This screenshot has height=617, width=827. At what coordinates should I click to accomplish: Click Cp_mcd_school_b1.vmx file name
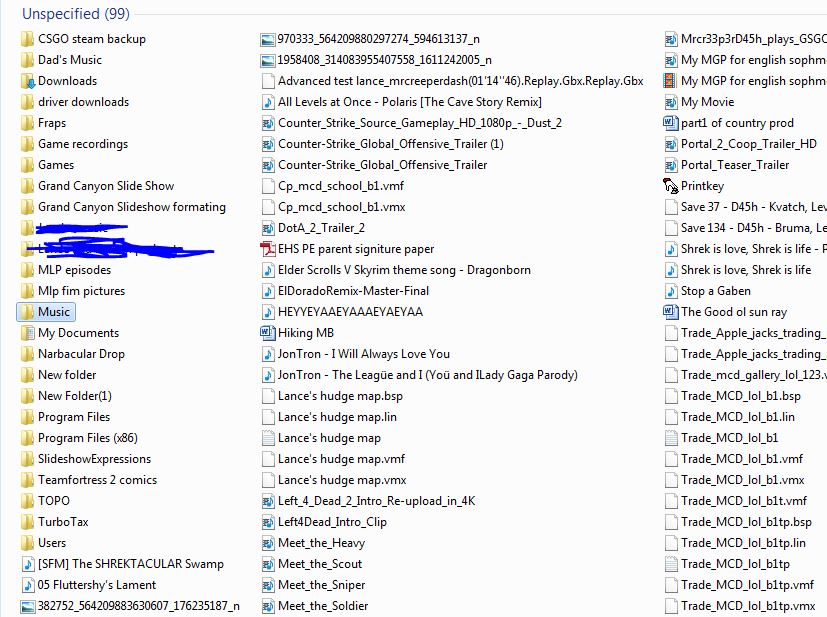[x=342, y=207]
